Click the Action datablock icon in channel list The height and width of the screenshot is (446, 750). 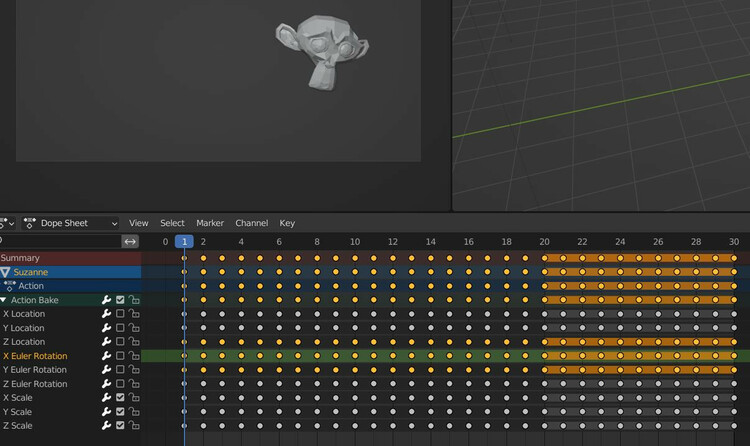coord(10,286)
